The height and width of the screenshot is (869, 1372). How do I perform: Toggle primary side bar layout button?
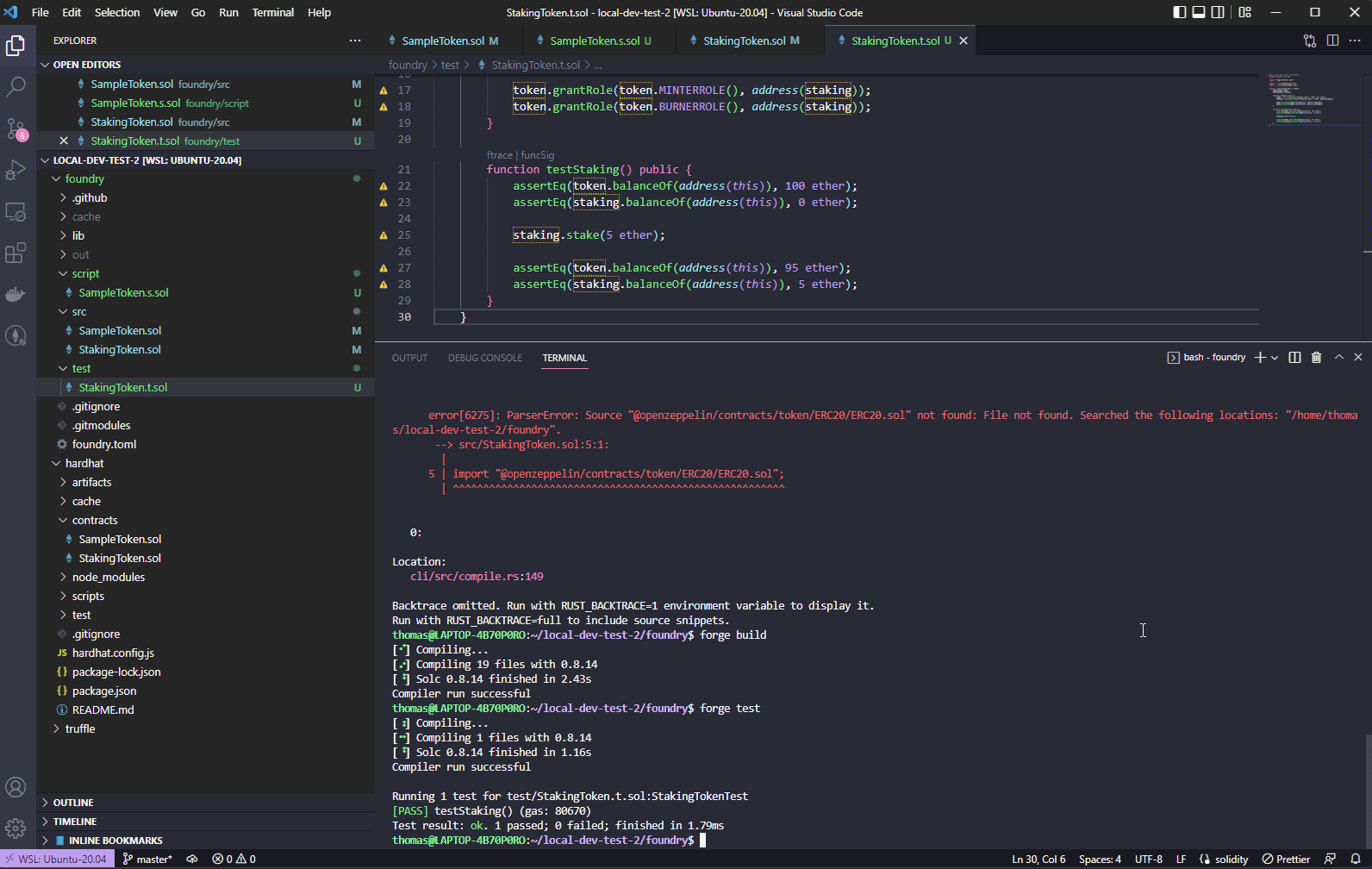tap(1180, 12)
